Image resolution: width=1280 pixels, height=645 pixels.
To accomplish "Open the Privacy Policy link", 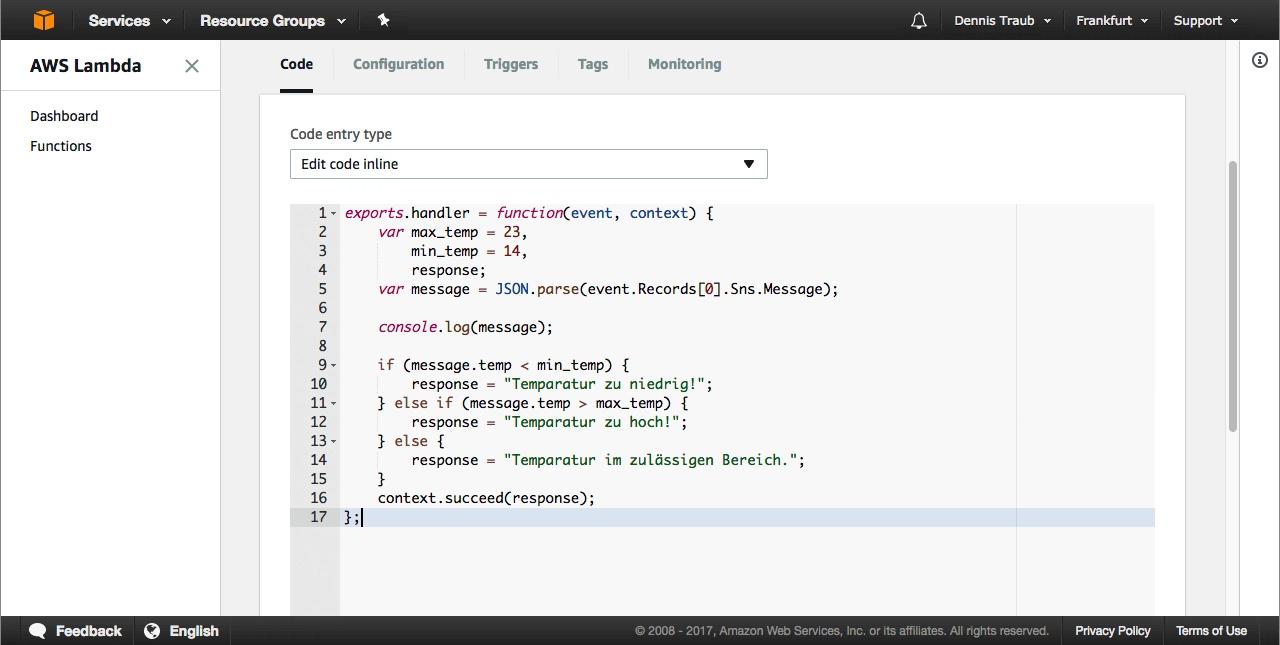I will (x=1112, y=631).
